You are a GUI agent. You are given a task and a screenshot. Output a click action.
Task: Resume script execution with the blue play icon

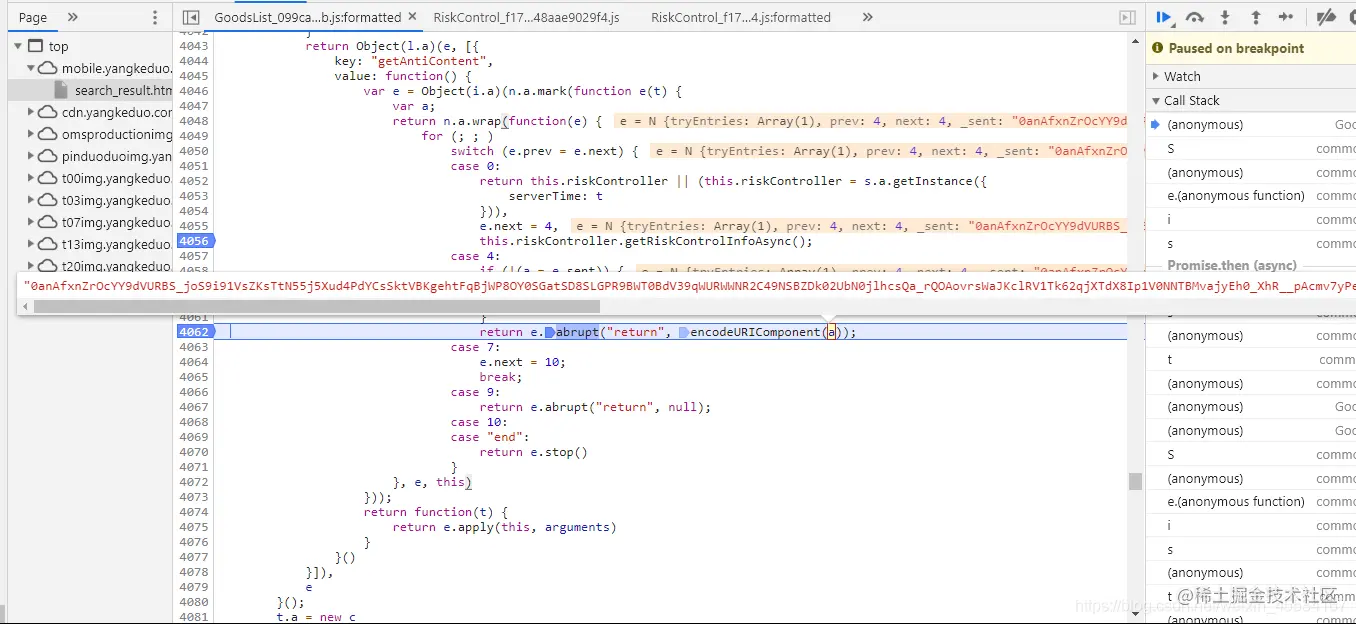click(1164, 17)
